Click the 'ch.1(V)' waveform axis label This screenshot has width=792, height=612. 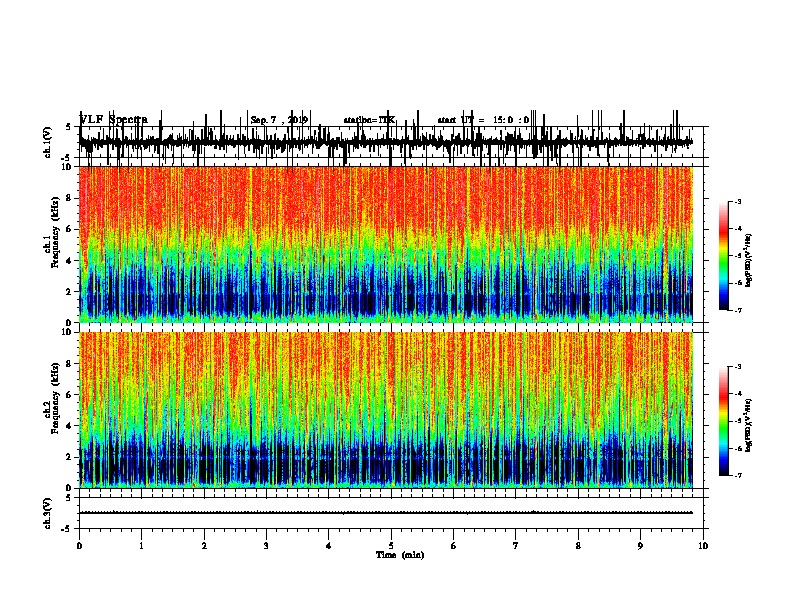(47, 142)
